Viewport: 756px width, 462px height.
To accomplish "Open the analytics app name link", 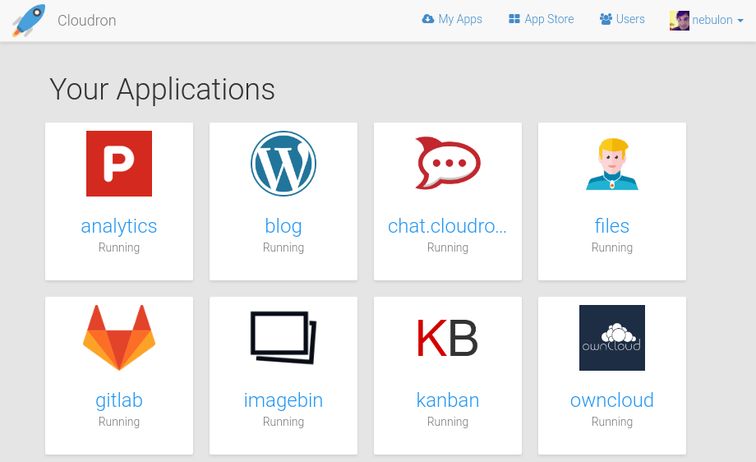I will (x=119, y=226).
